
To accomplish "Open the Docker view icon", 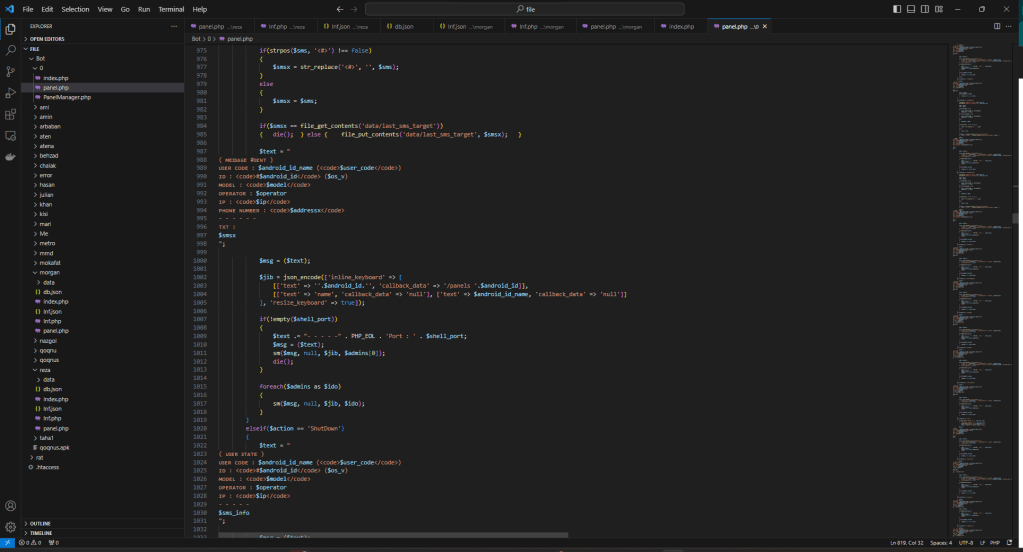I will click(10, 157).
